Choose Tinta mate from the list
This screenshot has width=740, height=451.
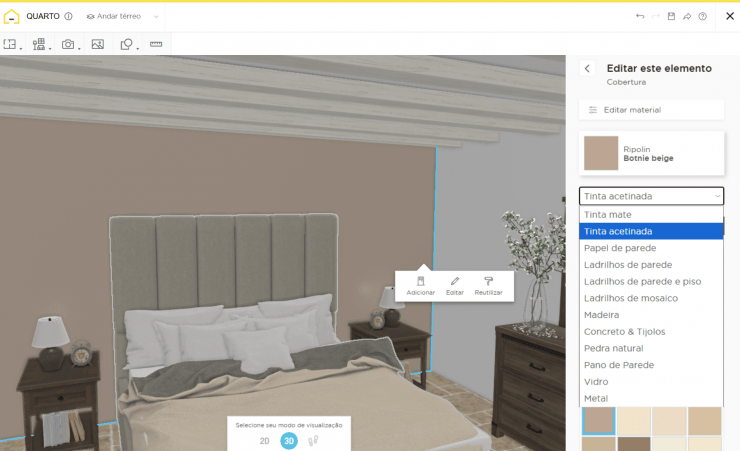click(x=651, y=215)
